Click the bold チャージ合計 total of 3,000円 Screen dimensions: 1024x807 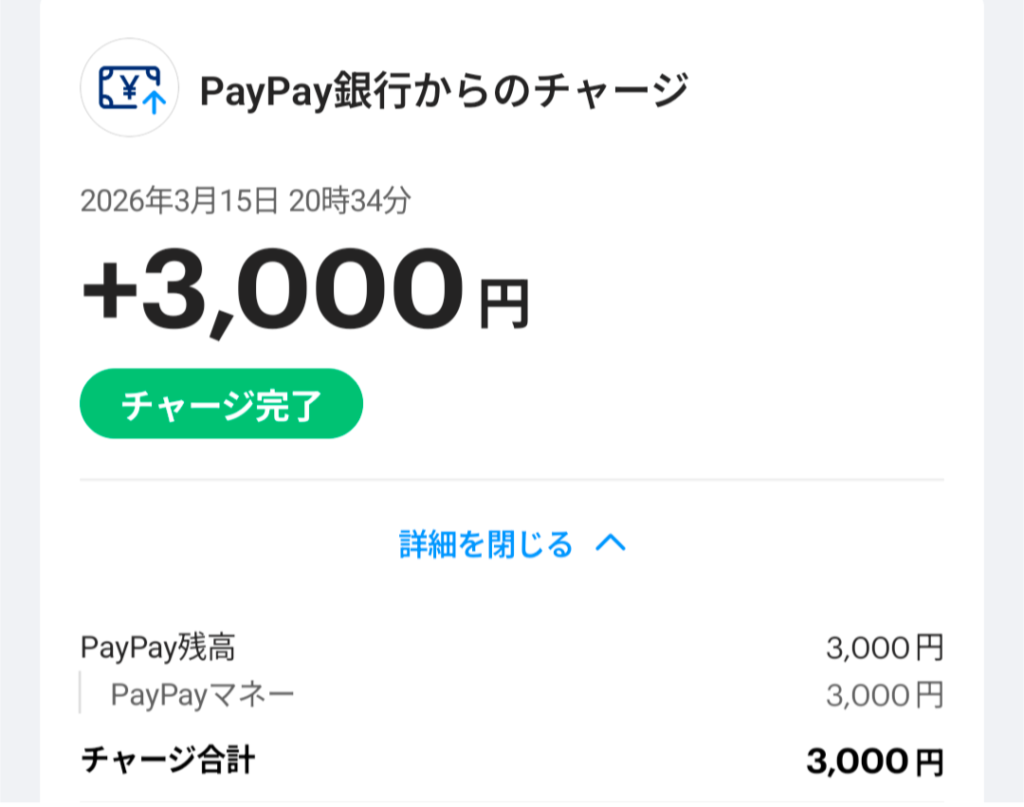(874, 762)
